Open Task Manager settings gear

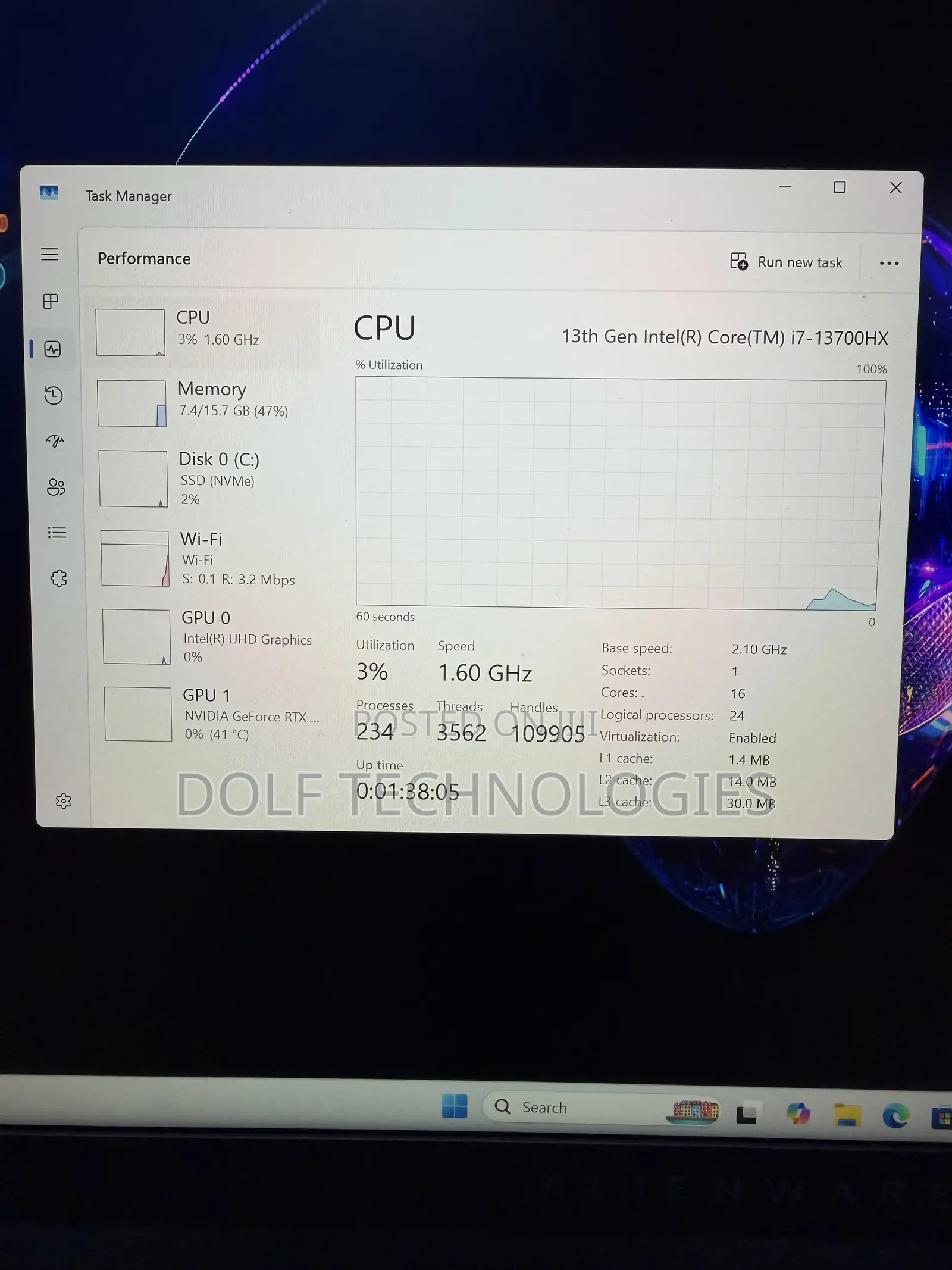pyautogui.click(x=64, y=801)
